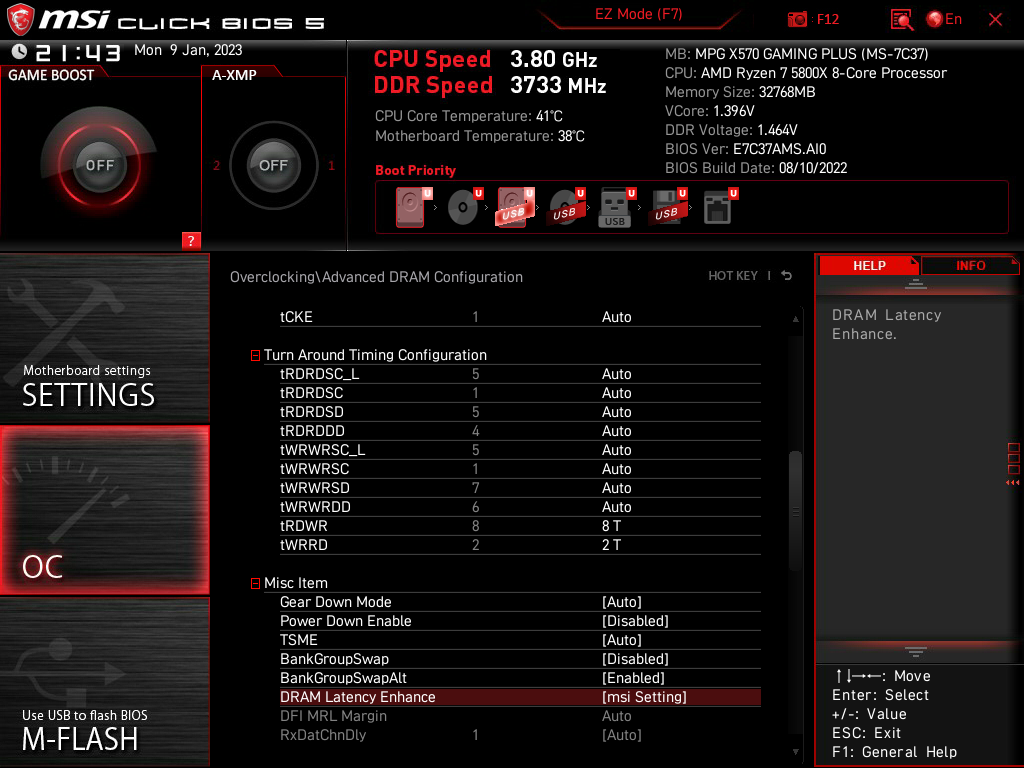Toggle the GAME BOOST OFF knob
The image size is (1024, 768).
click(x=100, y=165)
